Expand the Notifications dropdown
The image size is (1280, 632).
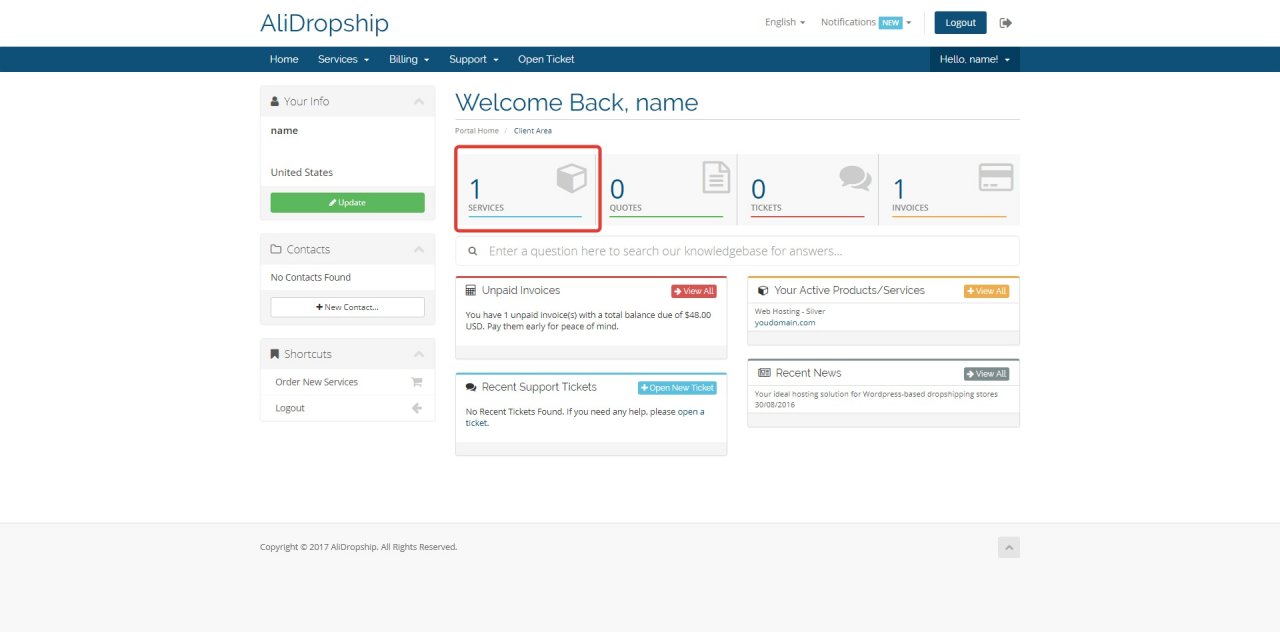pos(865,22)
